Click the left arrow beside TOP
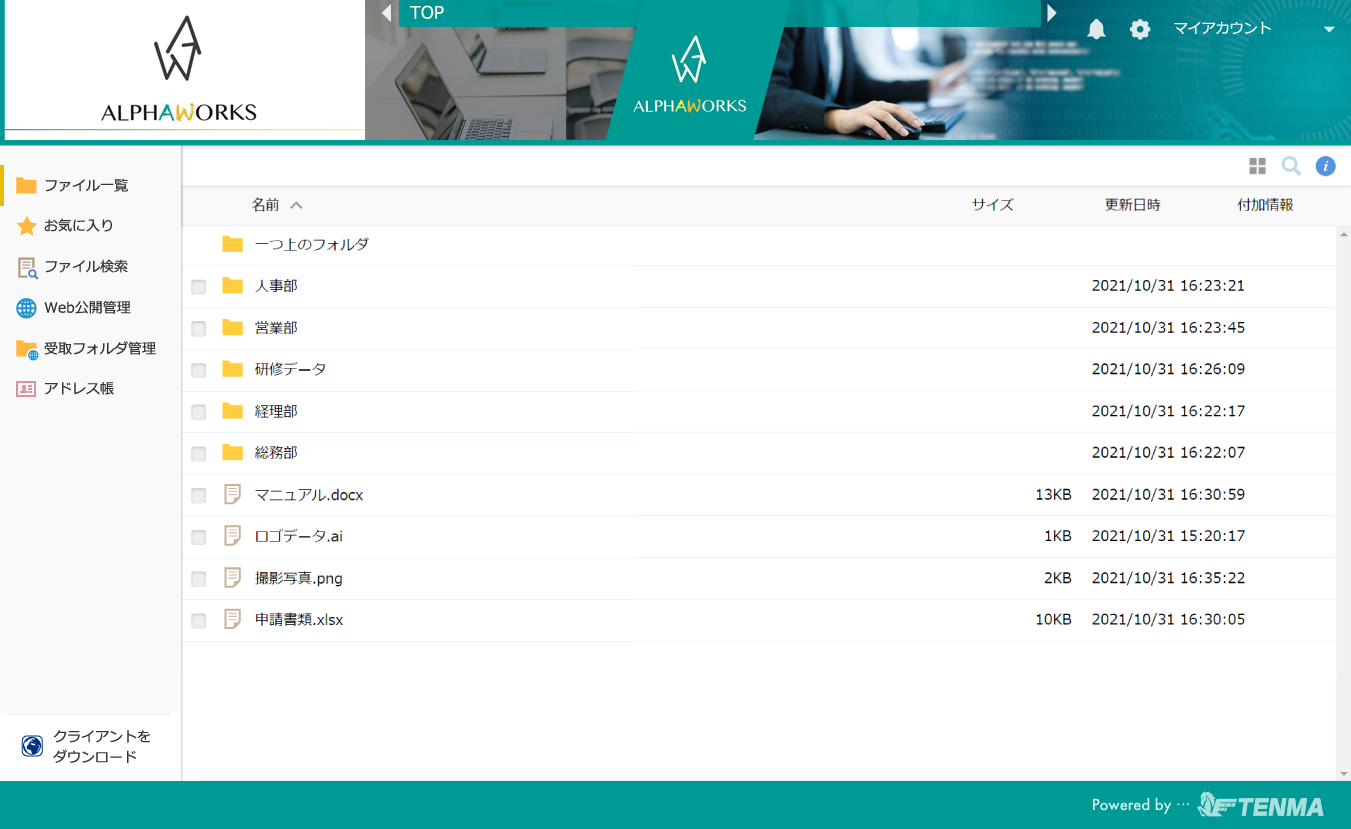This screenshot has width=1351, height=829. [387, 13]
